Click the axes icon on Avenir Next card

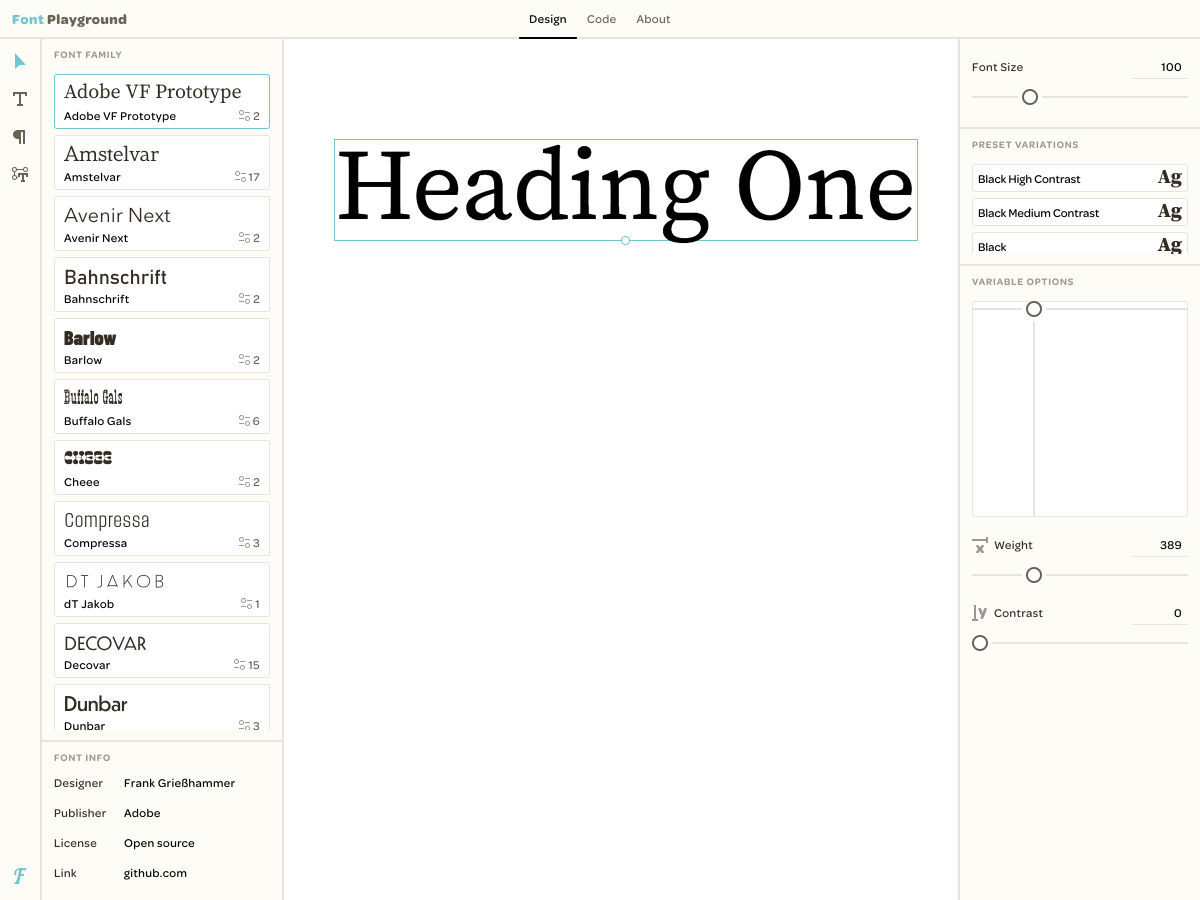244,238
